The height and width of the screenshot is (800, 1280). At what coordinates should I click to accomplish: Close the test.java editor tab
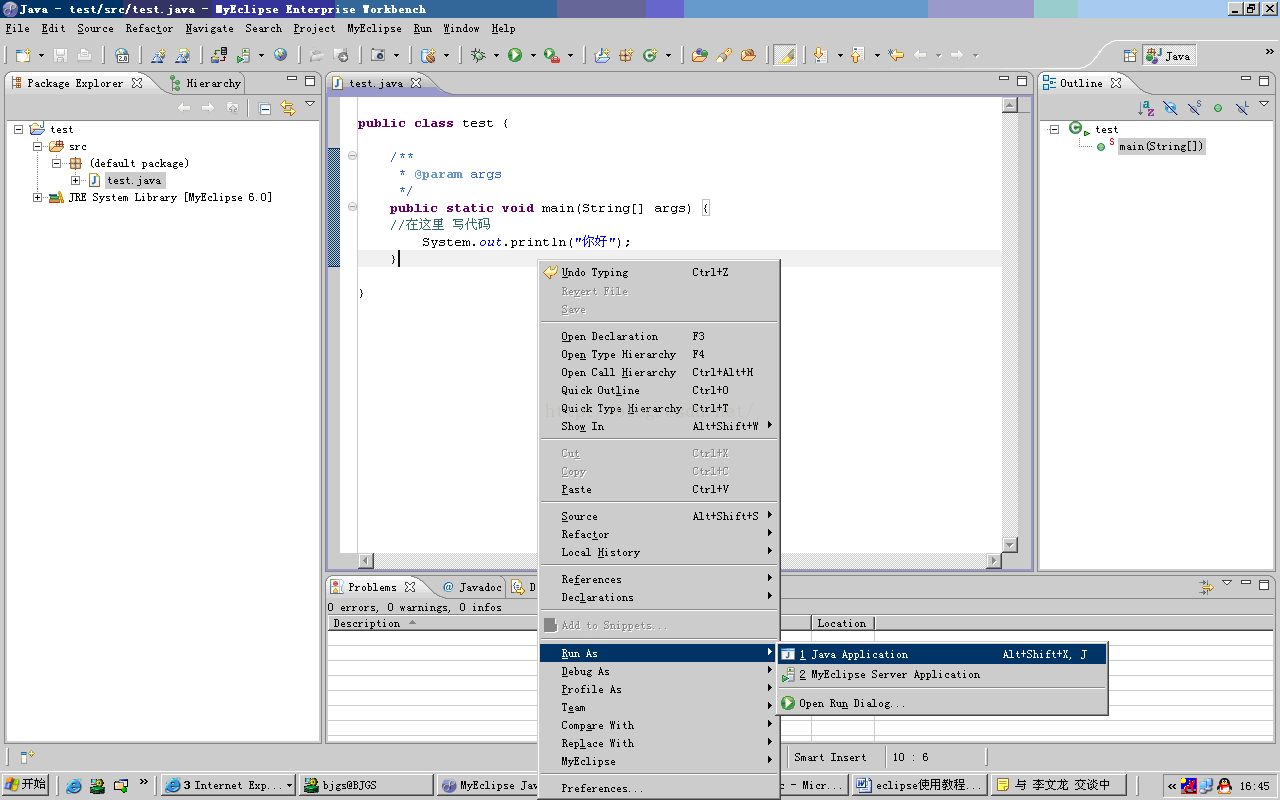[x=416, y=83]
